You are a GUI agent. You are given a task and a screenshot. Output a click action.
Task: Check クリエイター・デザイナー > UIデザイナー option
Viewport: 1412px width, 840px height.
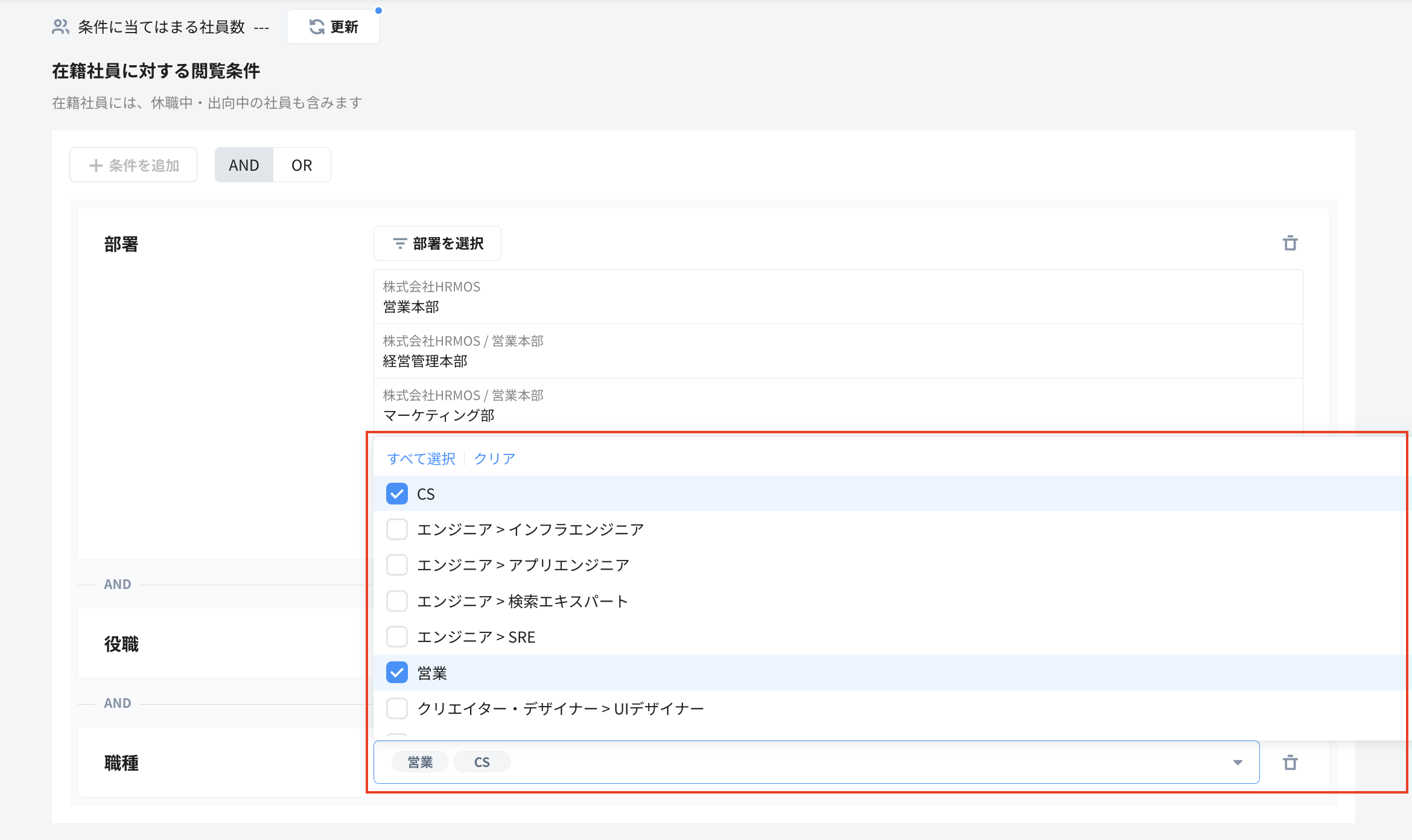[x=397, y=708]
